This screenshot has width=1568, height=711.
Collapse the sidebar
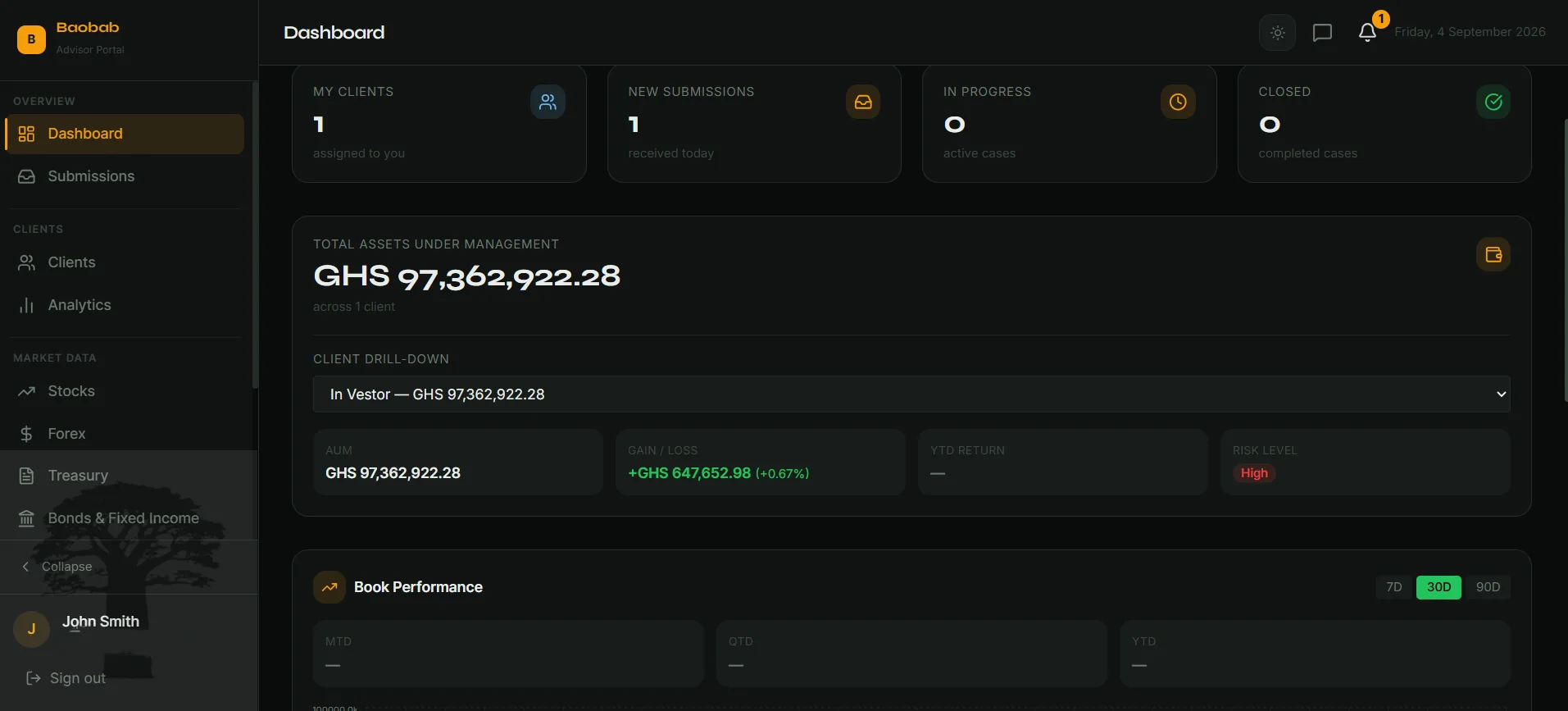[x=57, y=567]
